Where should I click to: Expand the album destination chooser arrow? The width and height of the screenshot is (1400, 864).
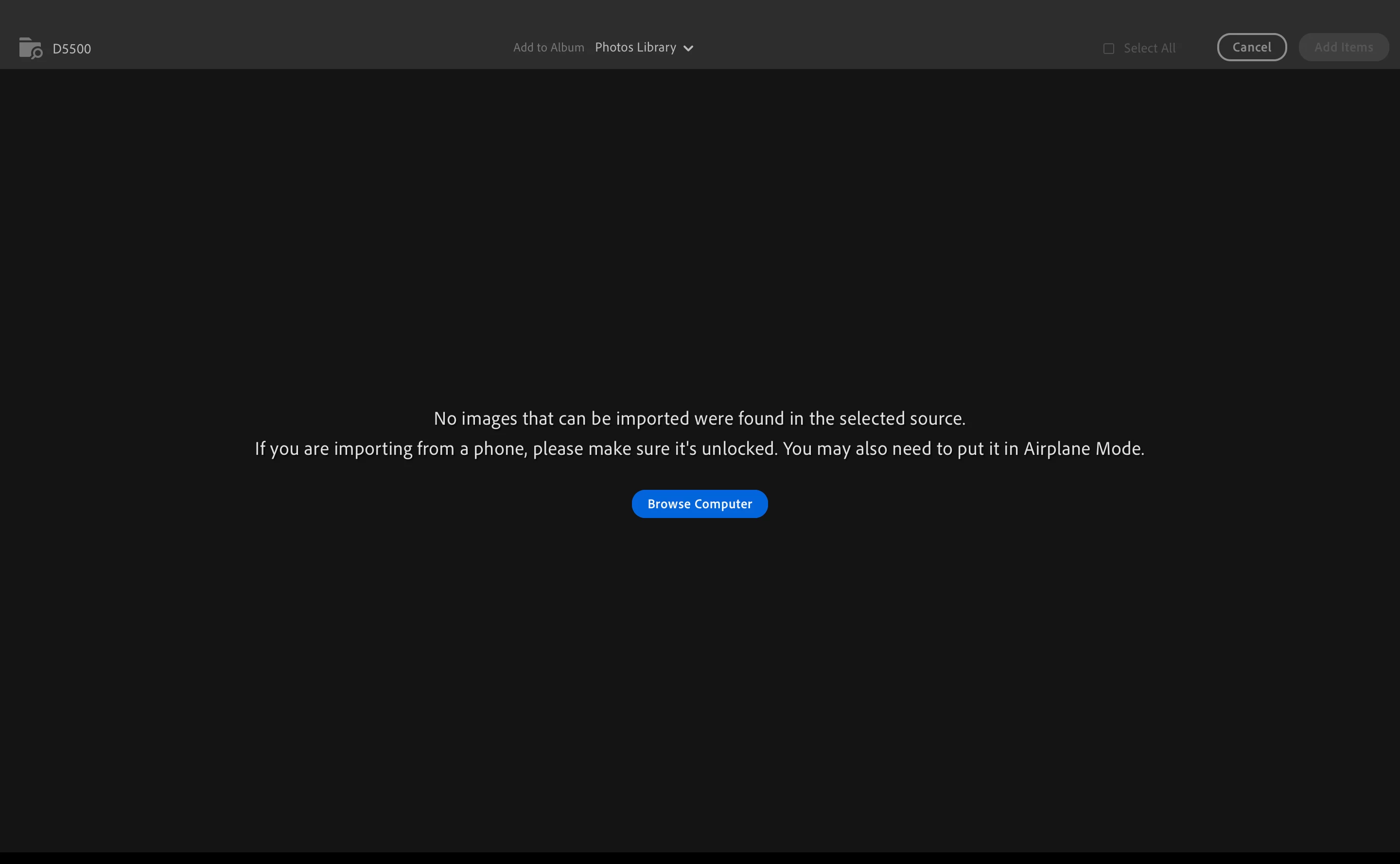click(x=688, y=49)
